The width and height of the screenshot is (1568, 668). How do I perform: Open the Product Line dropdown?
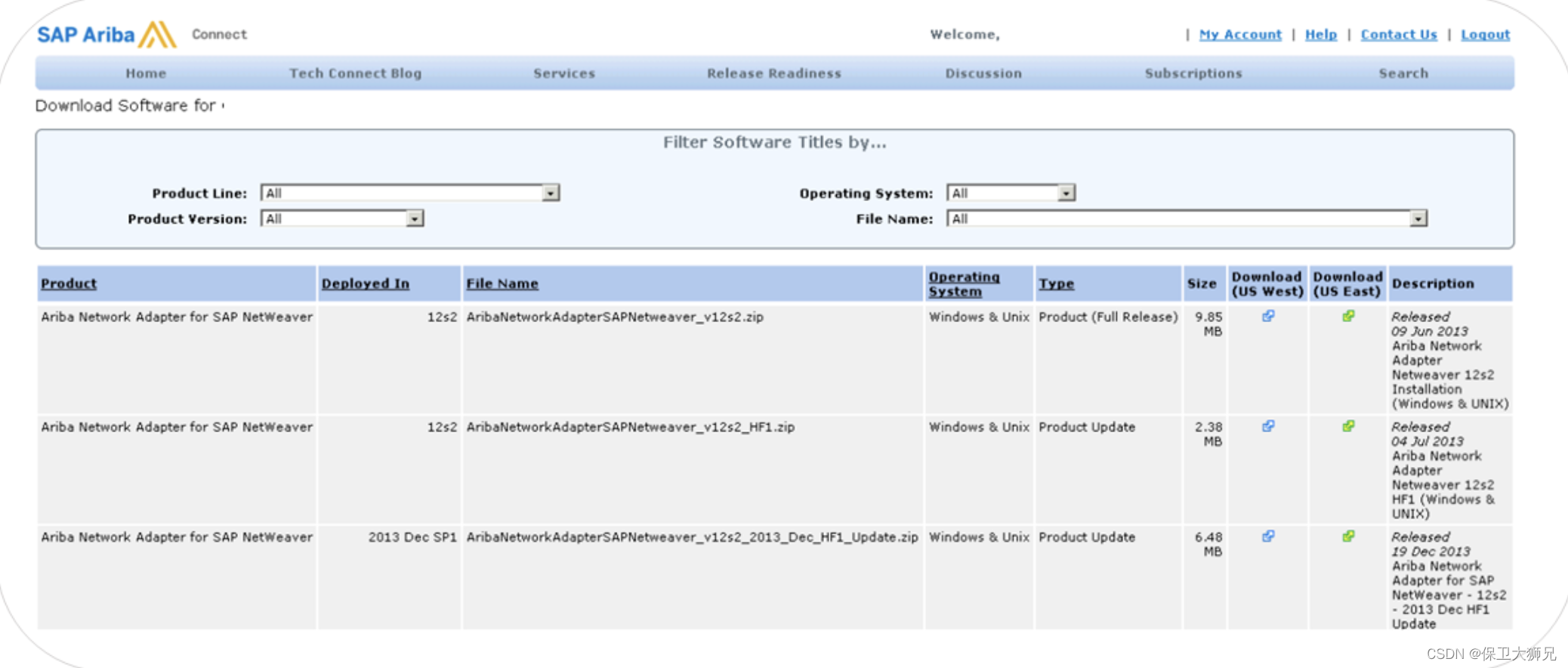point(409,193)
